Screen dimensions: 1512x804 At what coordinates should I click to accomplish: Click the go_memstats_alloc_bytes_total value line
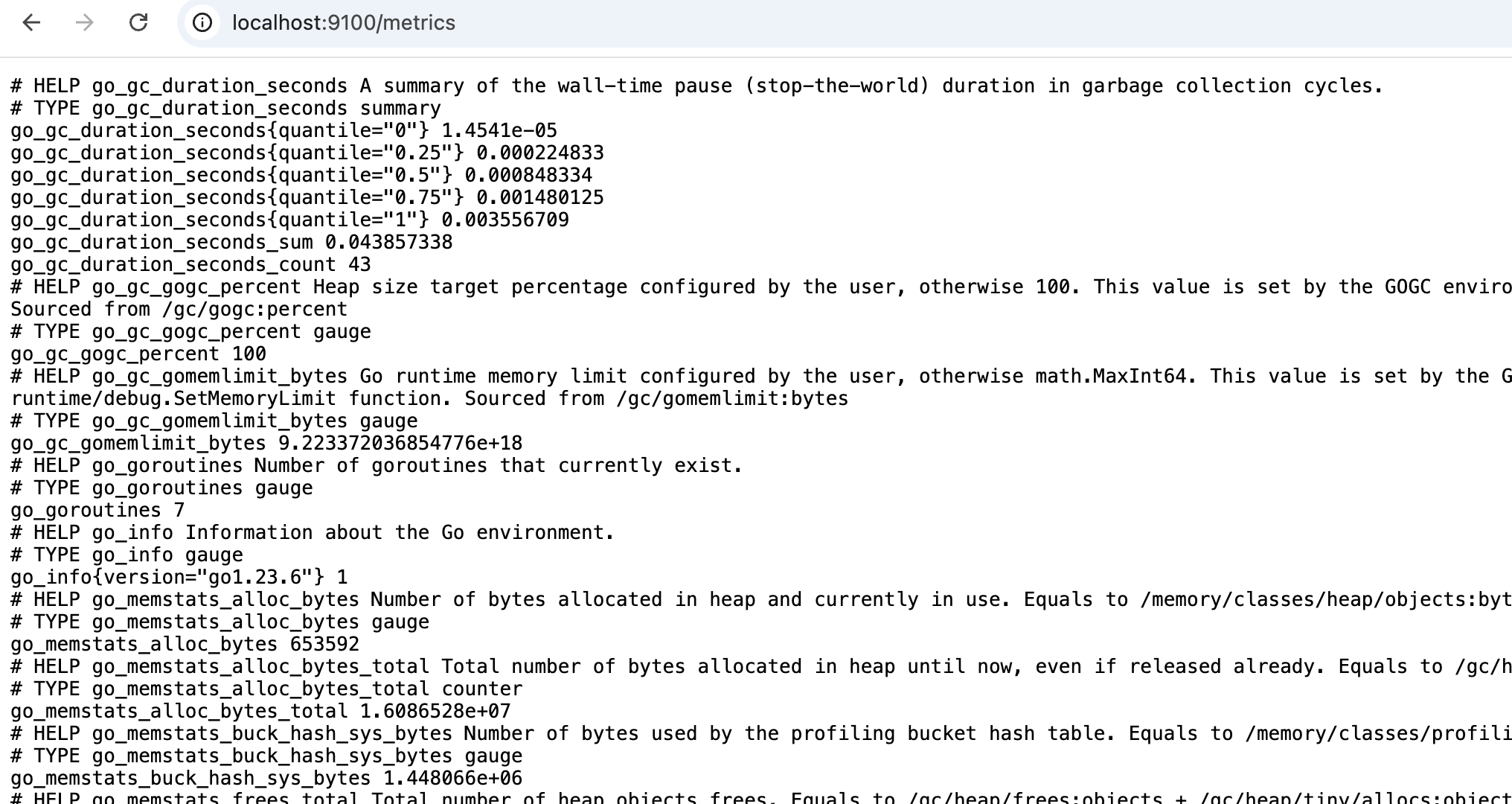tap(260, 712)
